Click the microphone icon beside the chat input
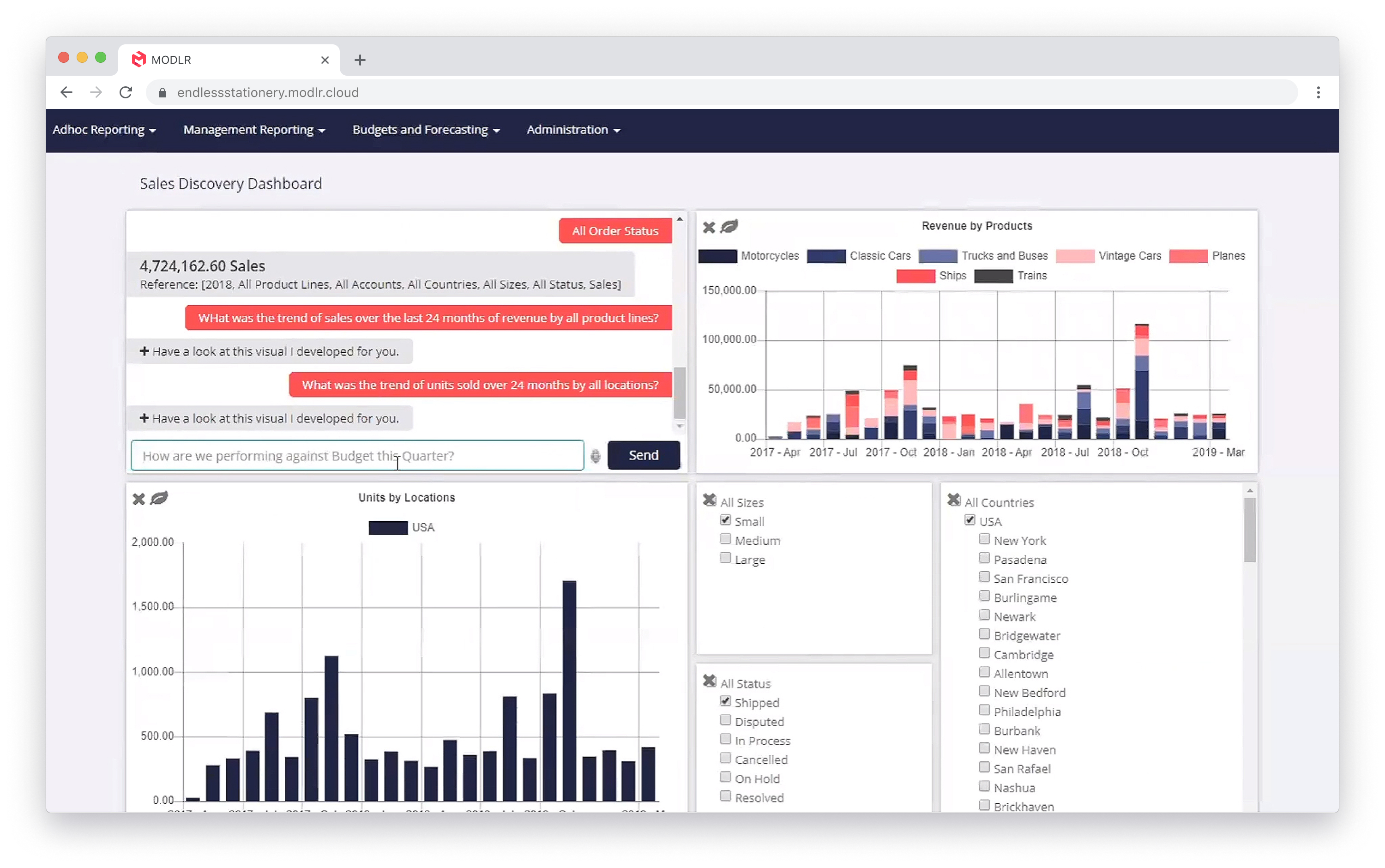The width and height of the screenshot is (1385, 868). (x=595, y=456)
